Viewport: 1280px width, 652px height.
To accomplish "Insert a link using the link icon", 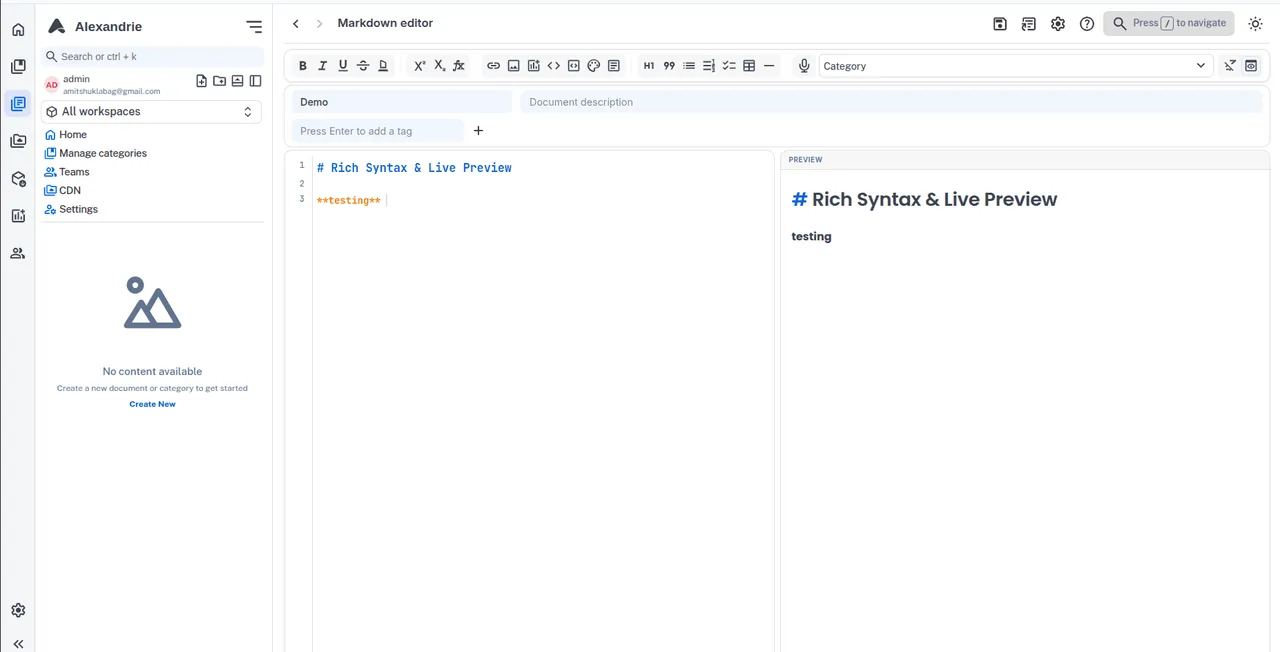I will [493, 66].
